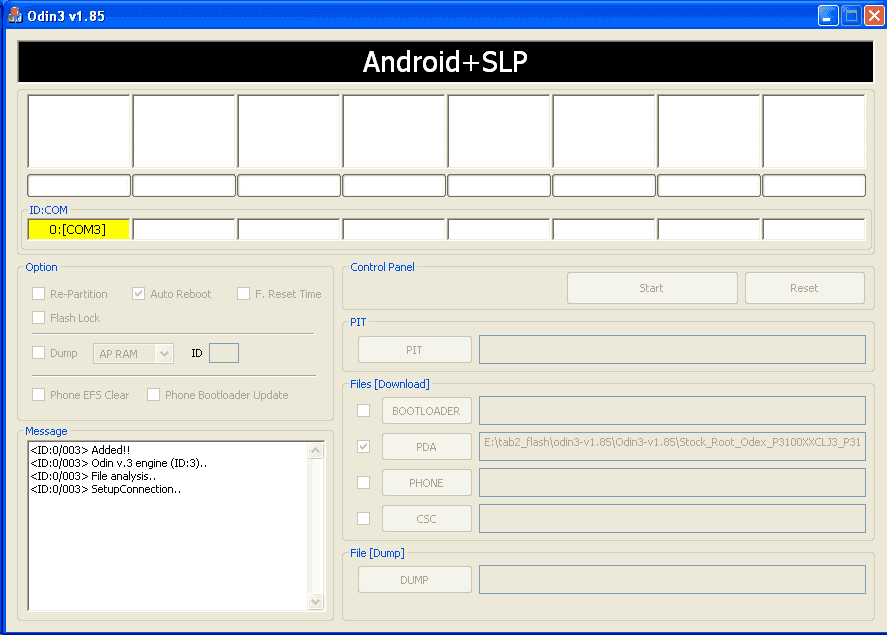This screenshot has width=887, height=635.
Task: Open the AP RAM dump dropdown
Action: pyautogui.click(x=164, y=354)
